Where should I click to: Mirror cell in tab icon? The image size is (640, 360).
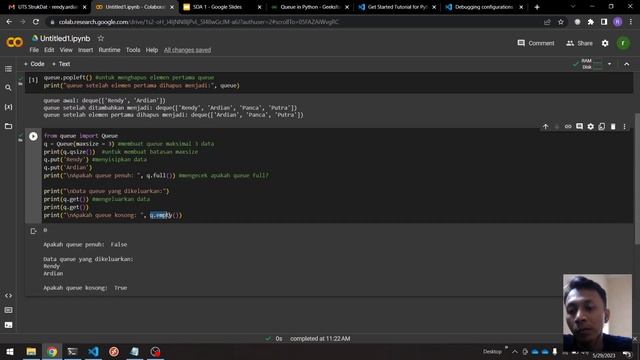tap(602, 127)
